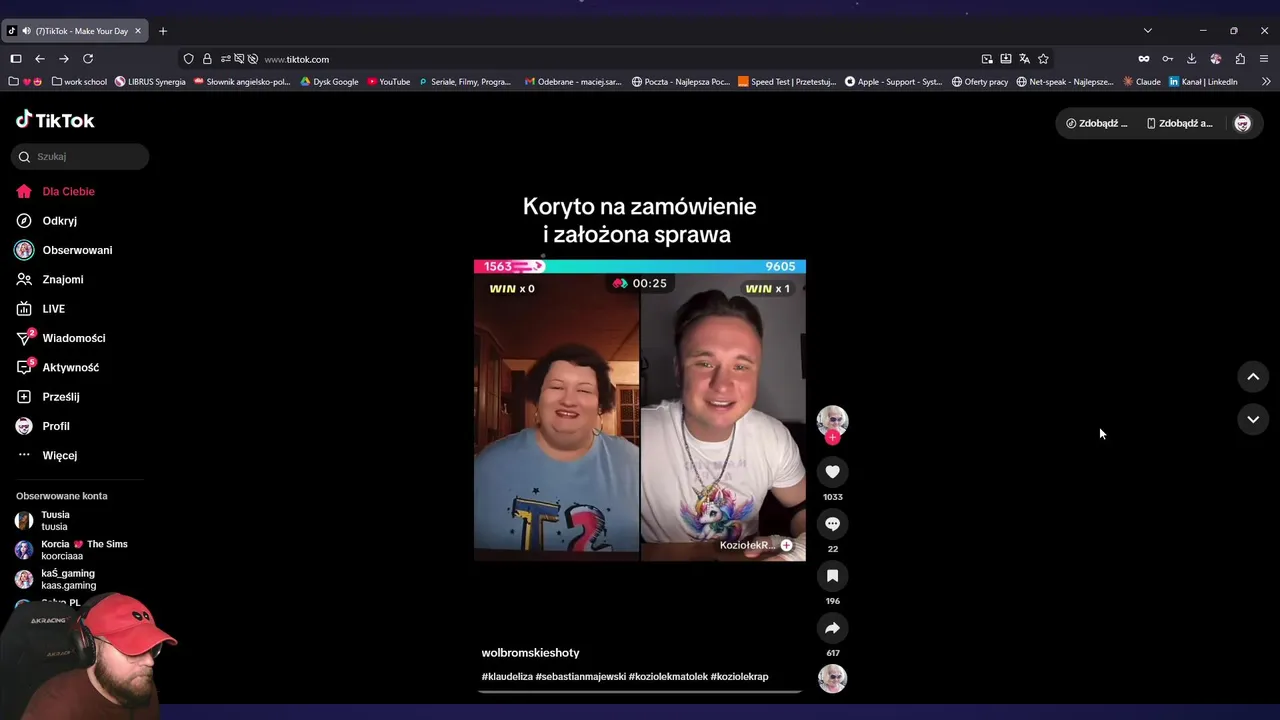
Task: Open the browser extensions menu
Action: 1240,59
